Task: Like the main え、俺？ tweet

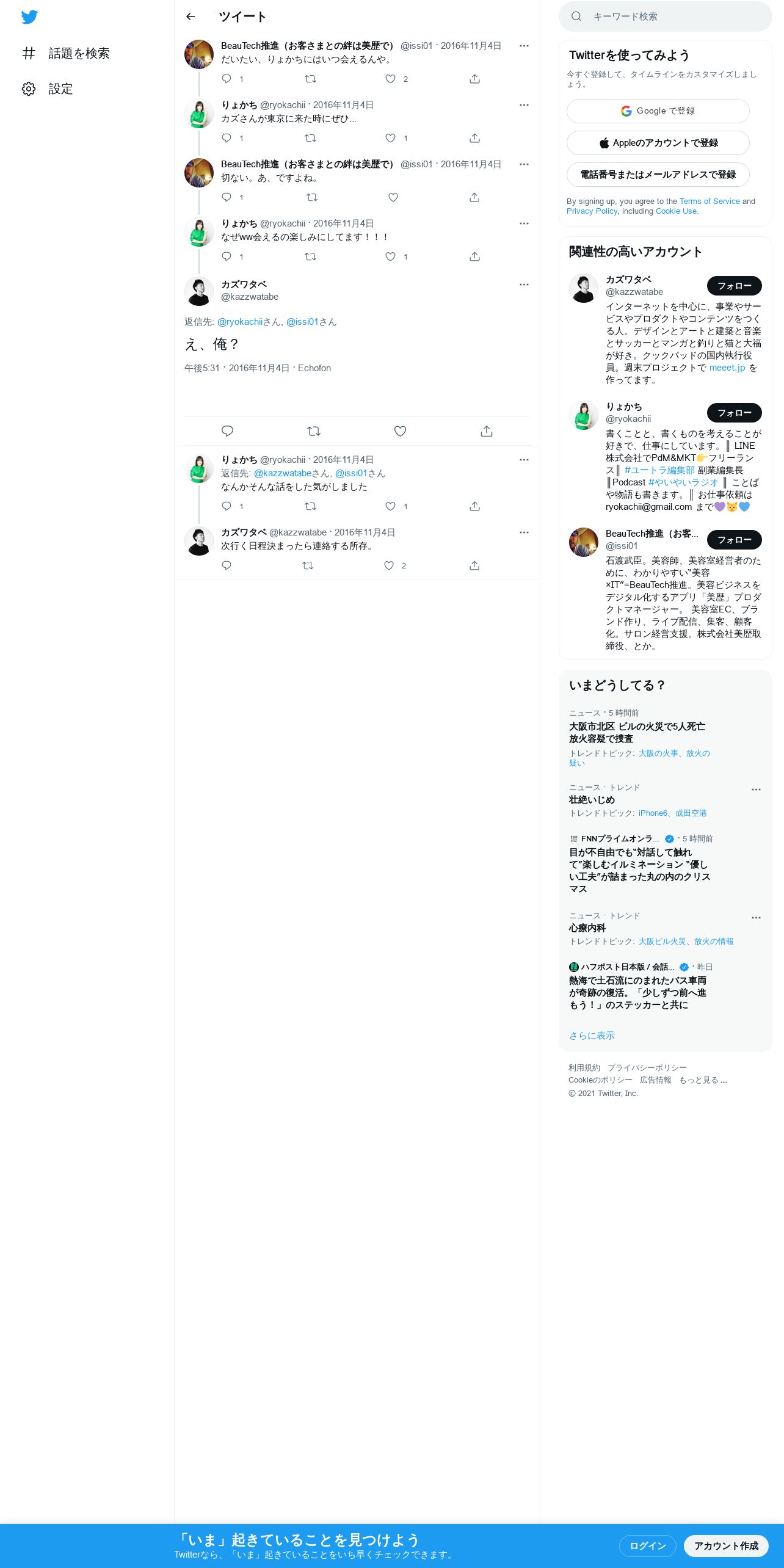Action: point(400,431)
